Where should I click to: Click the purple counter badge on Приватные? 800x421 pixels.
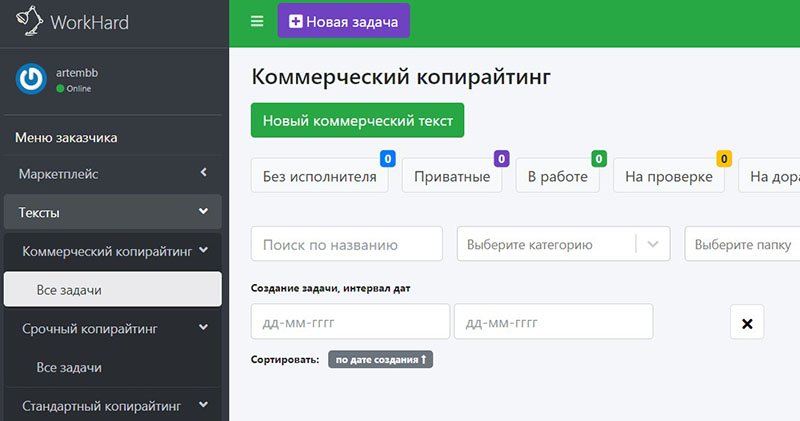point(502,159)
